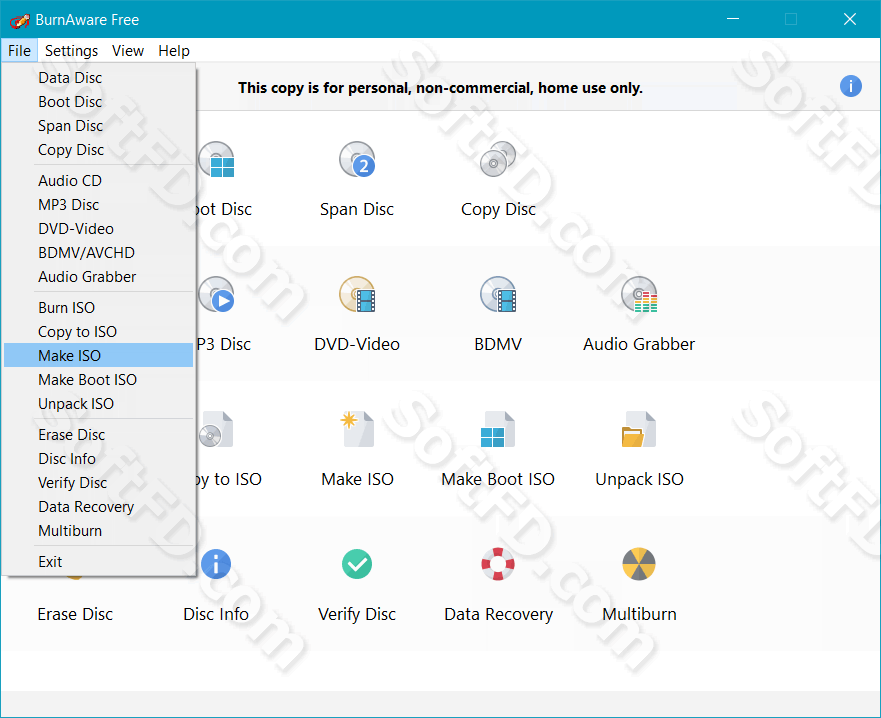Launch the Audio Grabber icon
This screenshot has width=881, height=718.
[639, 294]
